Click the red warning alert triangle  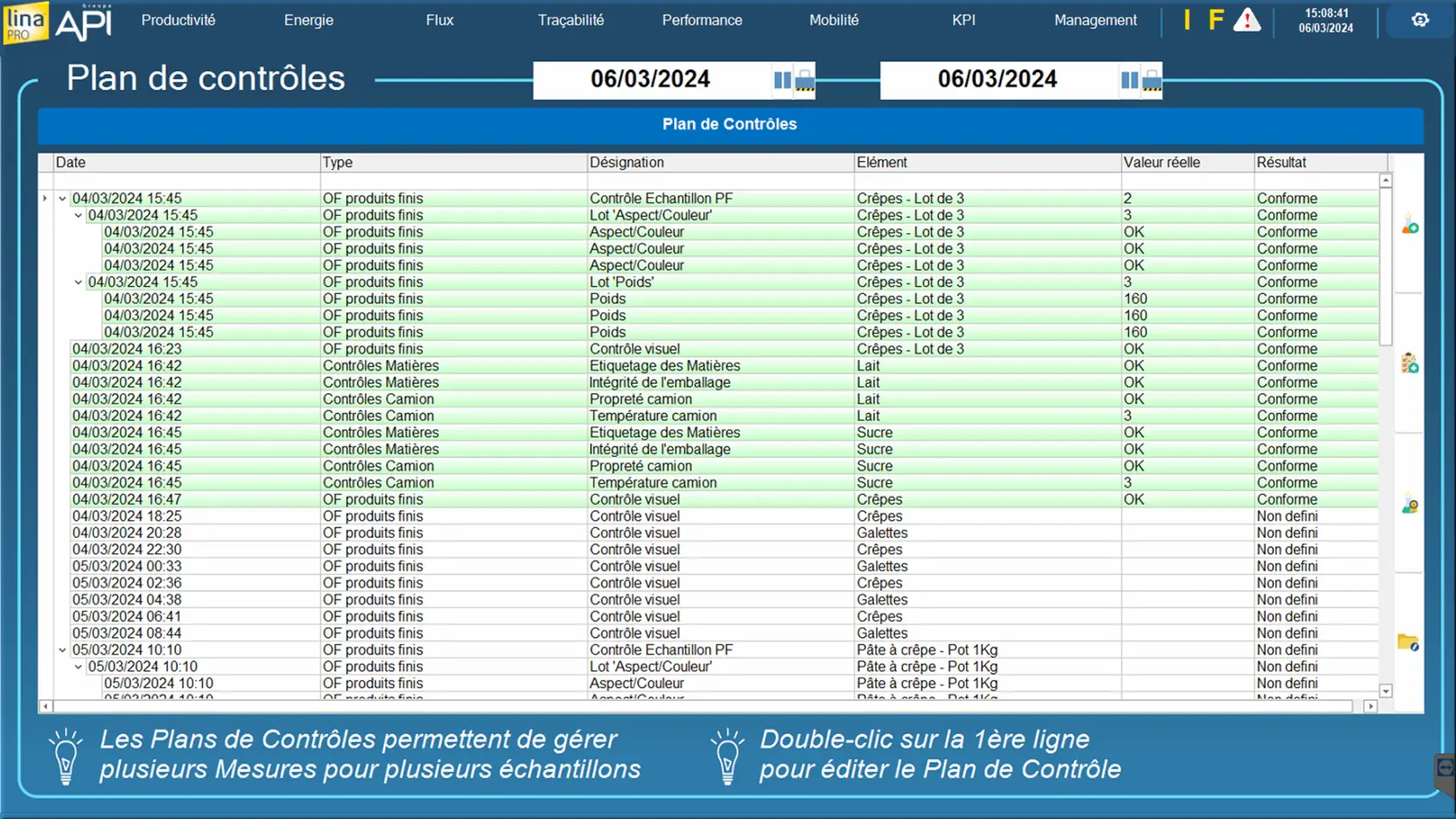tap(1246, 20)
